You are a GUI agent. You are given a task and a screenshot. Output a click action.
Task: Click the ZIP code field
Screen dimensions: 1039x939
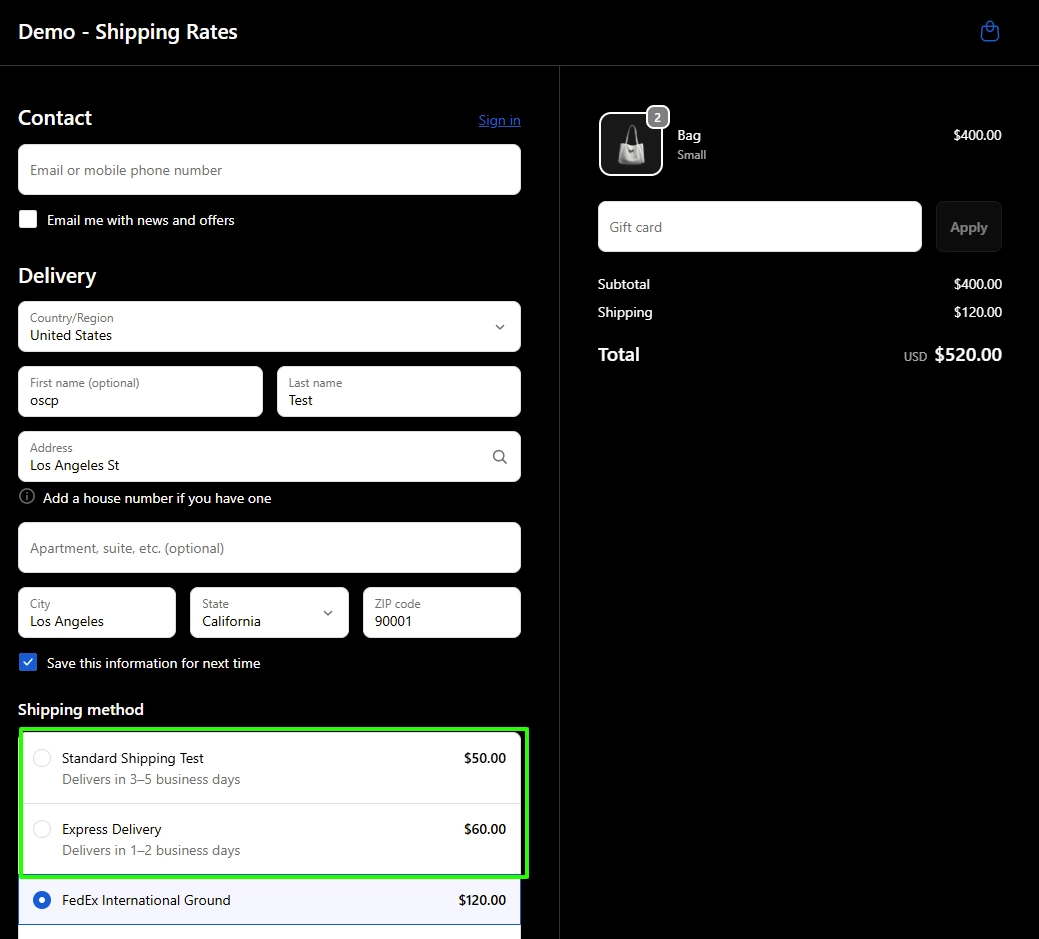tap(441, 612)
